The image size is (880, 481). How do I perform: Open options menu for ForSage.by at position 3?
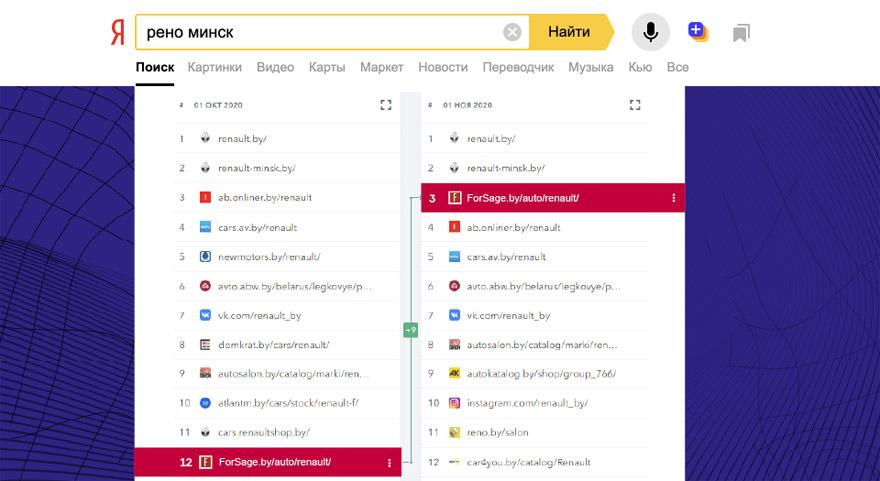click(x=673, y=198)
